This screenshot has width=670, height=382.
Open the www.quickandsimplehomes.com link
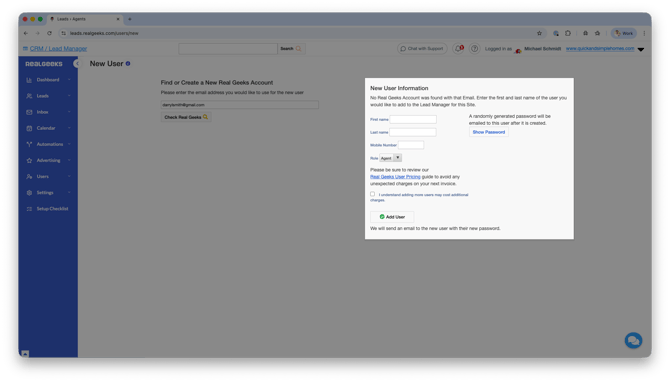pyautogui.click(x=600, y=49)
